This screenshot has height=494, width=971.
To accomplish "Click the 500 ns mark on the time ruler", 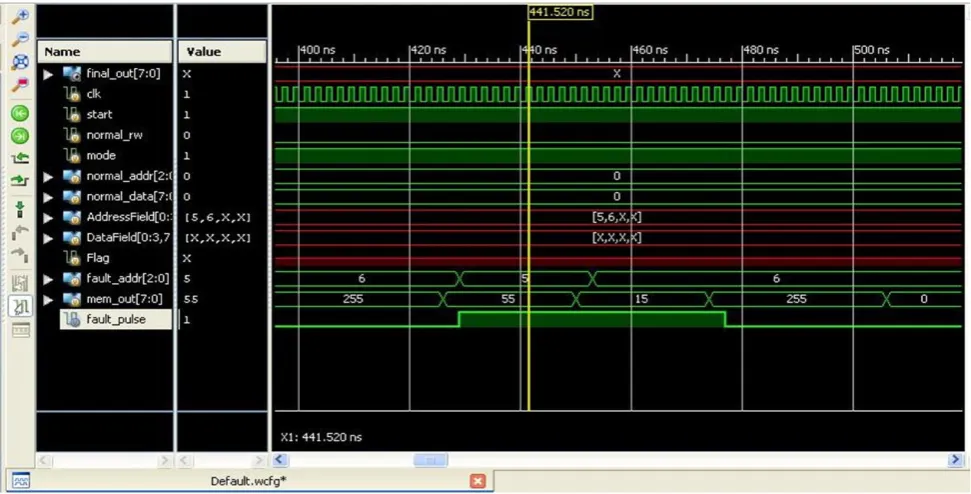I will pyautogui.click(x=872, y=50).
